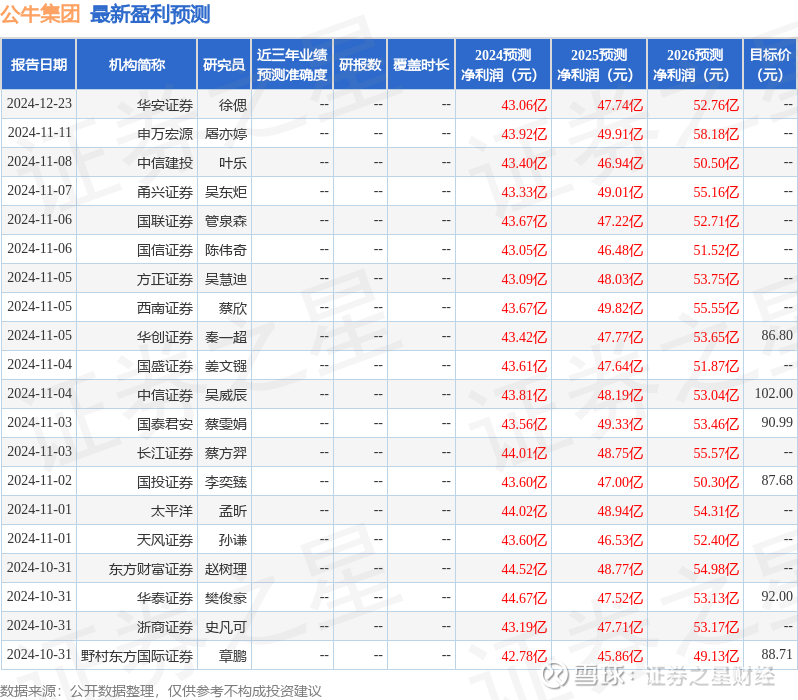Click analyst name 姜文镪

tap(225, 367)
